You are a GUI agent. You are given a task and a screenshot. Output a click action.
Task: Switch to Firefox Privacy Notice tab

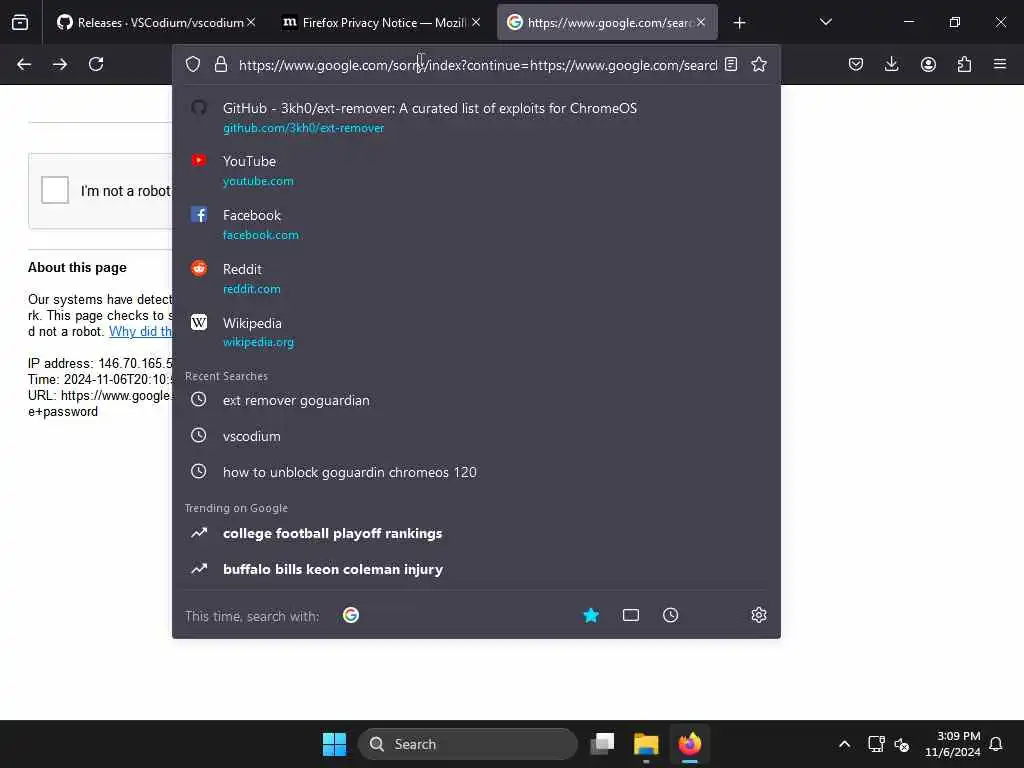[383, 23]
